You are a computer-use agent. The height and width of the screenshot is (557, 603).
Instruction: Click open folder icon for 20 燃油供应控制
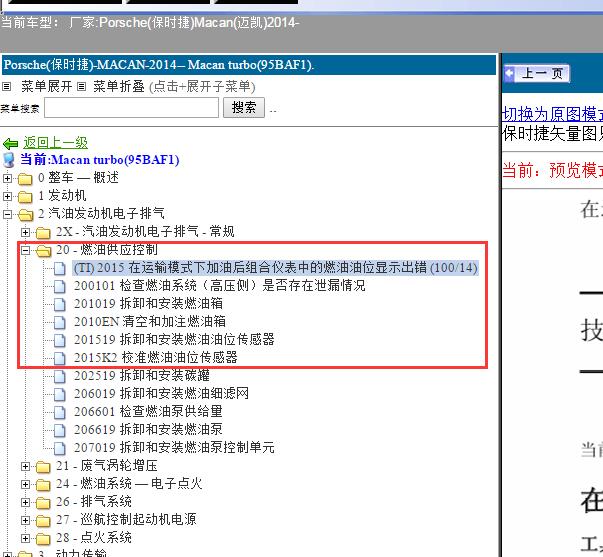coord(43,250)
